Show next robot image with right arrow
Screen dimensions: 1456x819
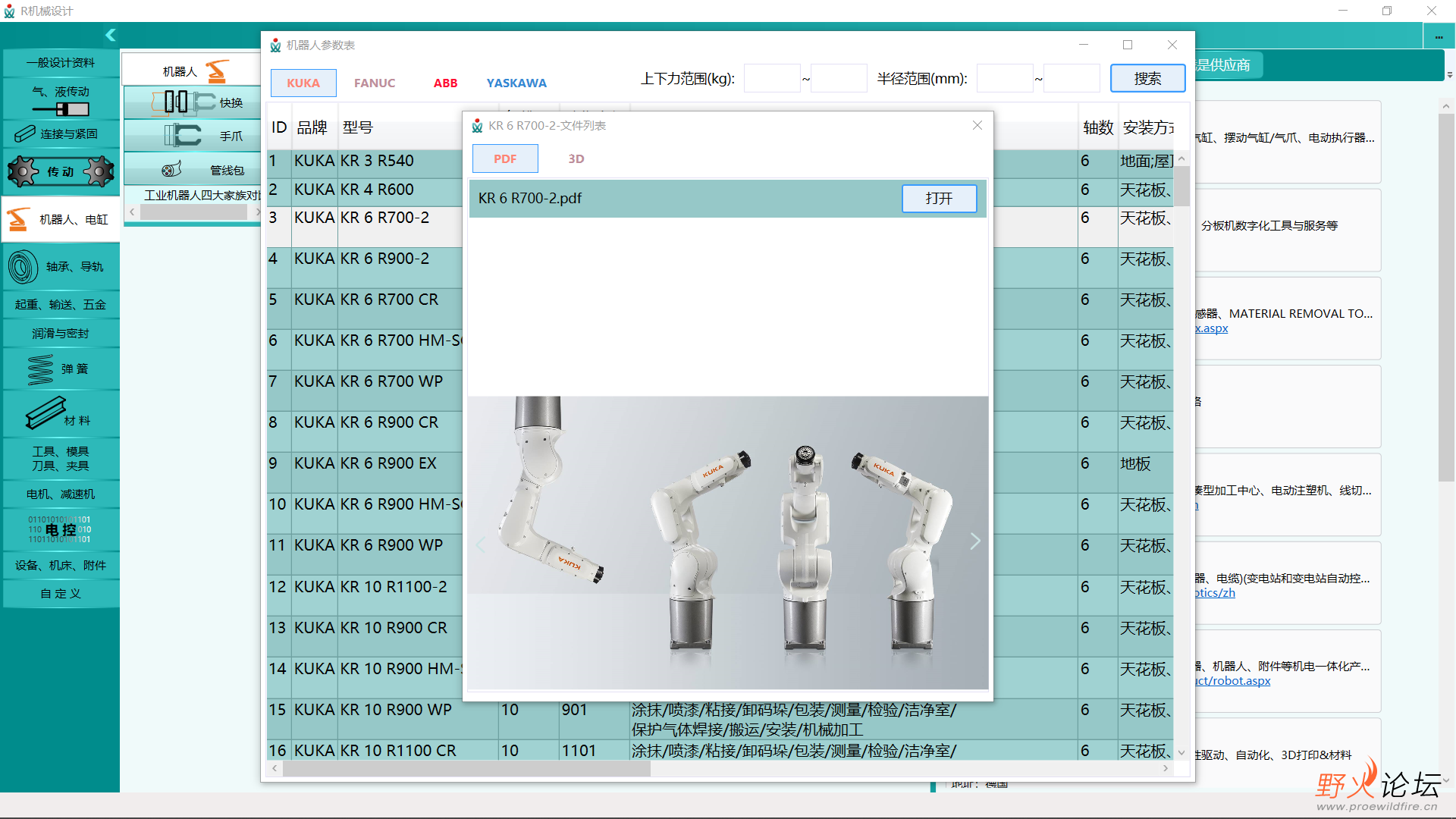(x=974, y=541)
